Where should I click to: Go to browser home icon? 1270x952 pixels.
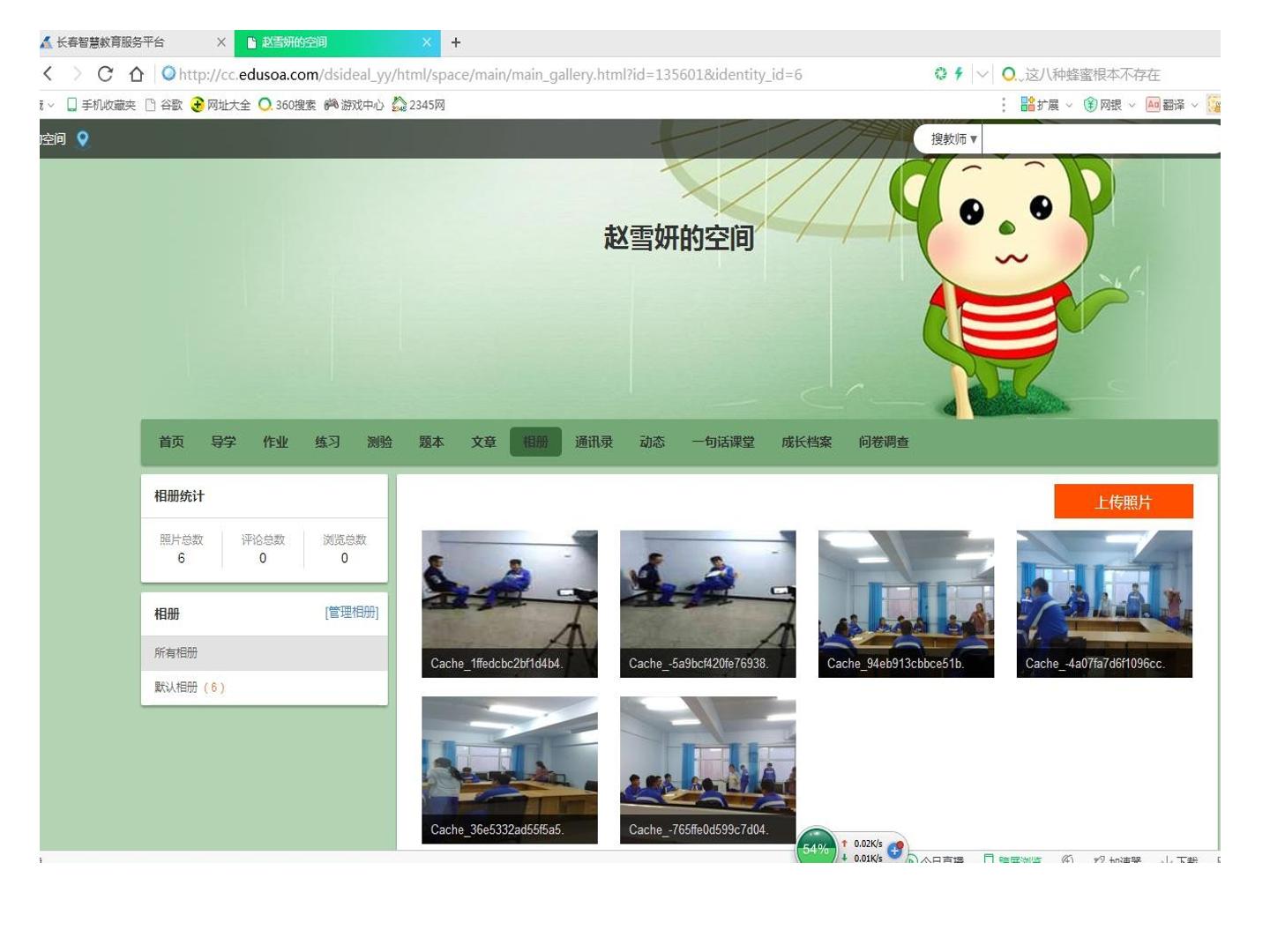click(x=136, y=74)
